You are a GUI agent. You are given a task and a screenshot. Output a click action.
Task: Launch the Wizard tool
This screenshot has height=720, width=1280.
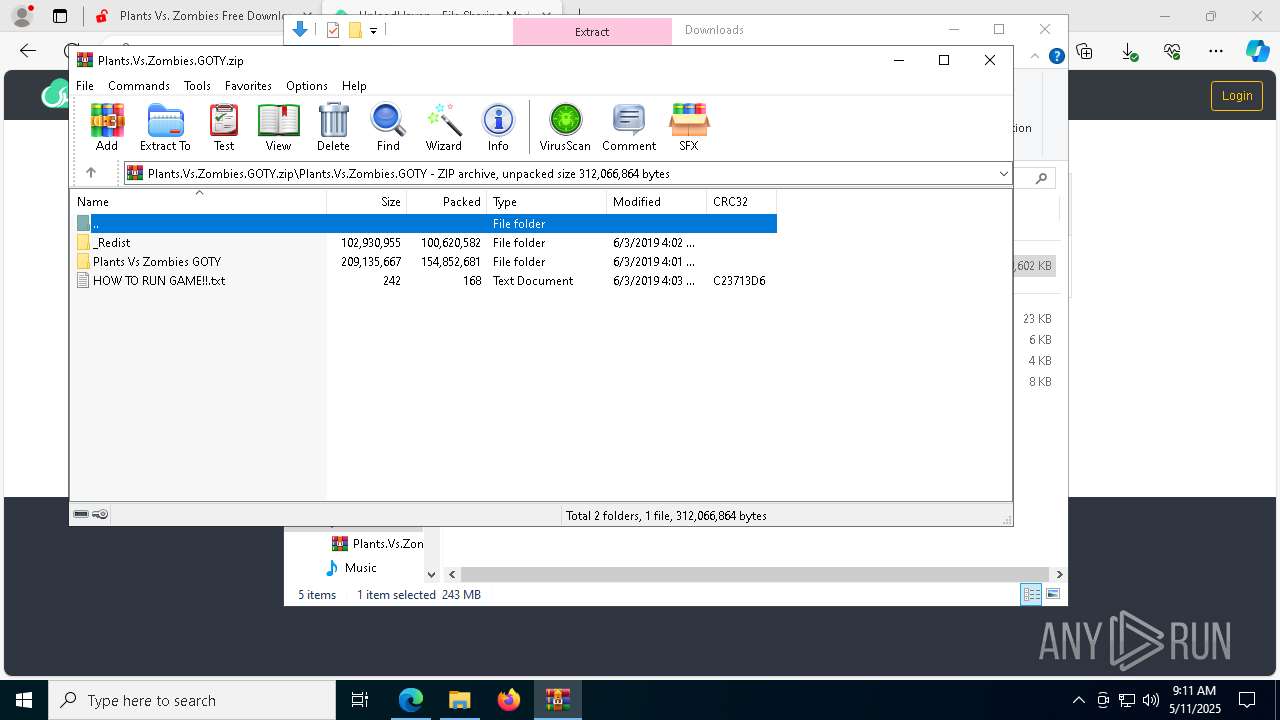(444, 127)
